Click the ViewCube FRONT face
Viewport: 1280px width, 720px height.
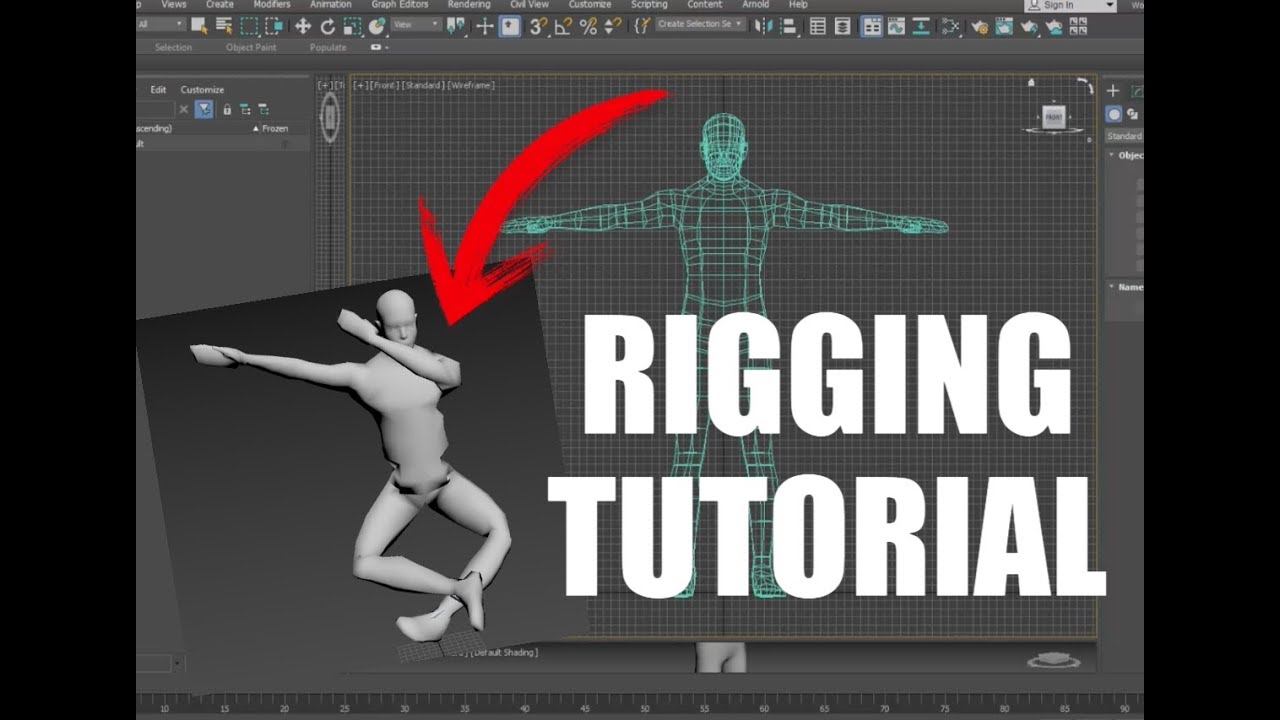tap(1053, 117)
